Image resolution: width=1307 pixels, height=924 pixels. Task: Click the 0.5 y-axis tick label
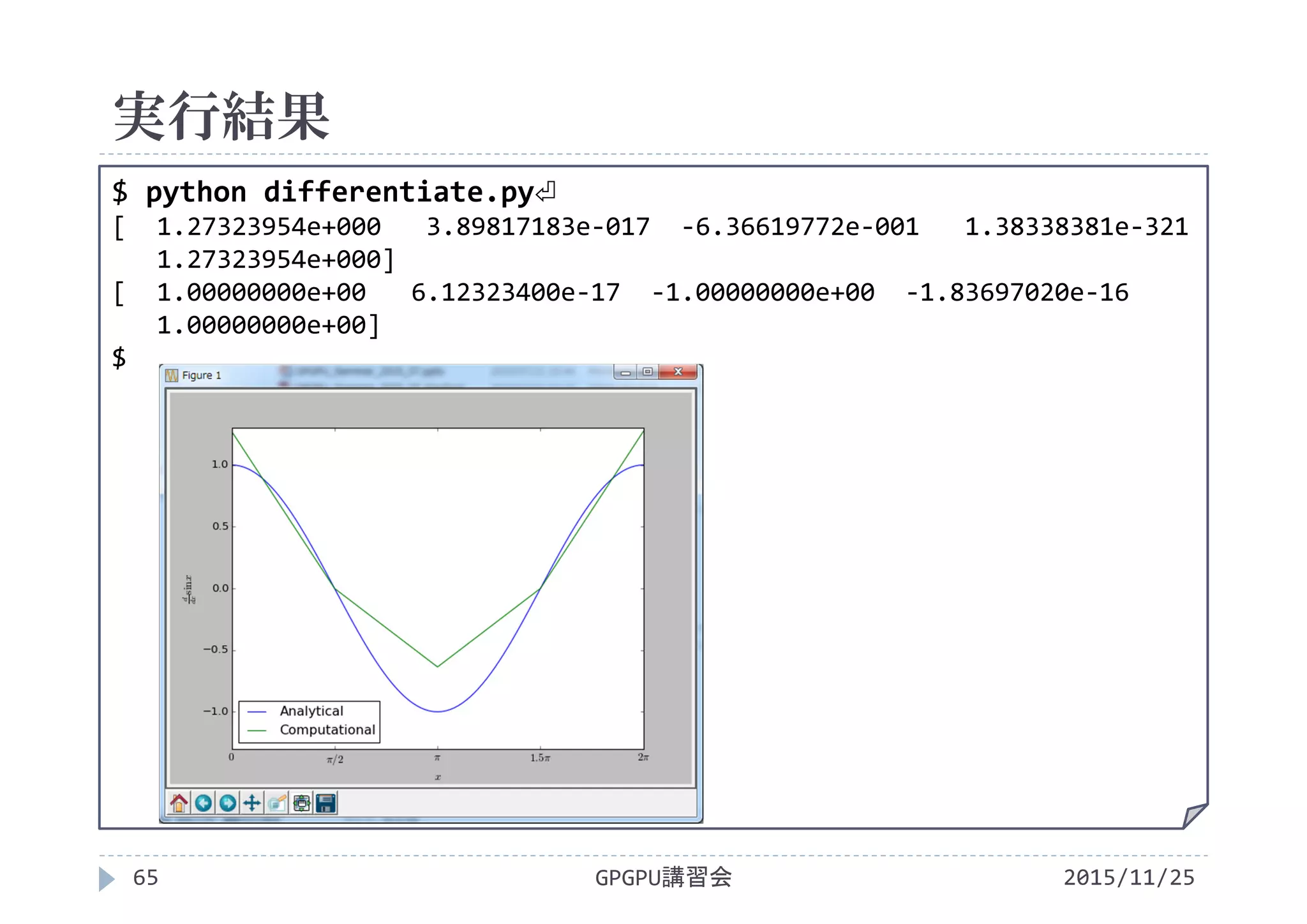click(220, 526)
